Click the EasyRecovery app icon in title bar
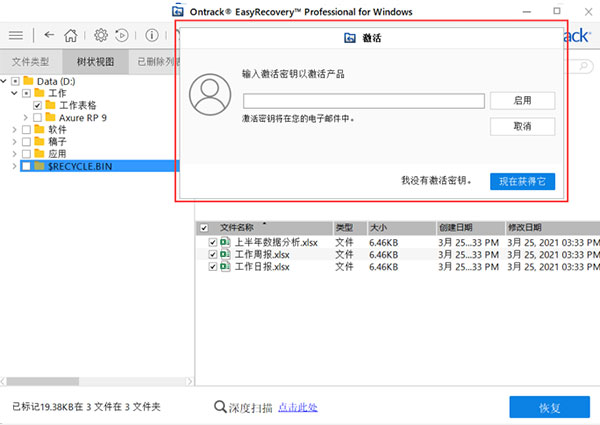 pyautogui.click(x=178, y=11)
